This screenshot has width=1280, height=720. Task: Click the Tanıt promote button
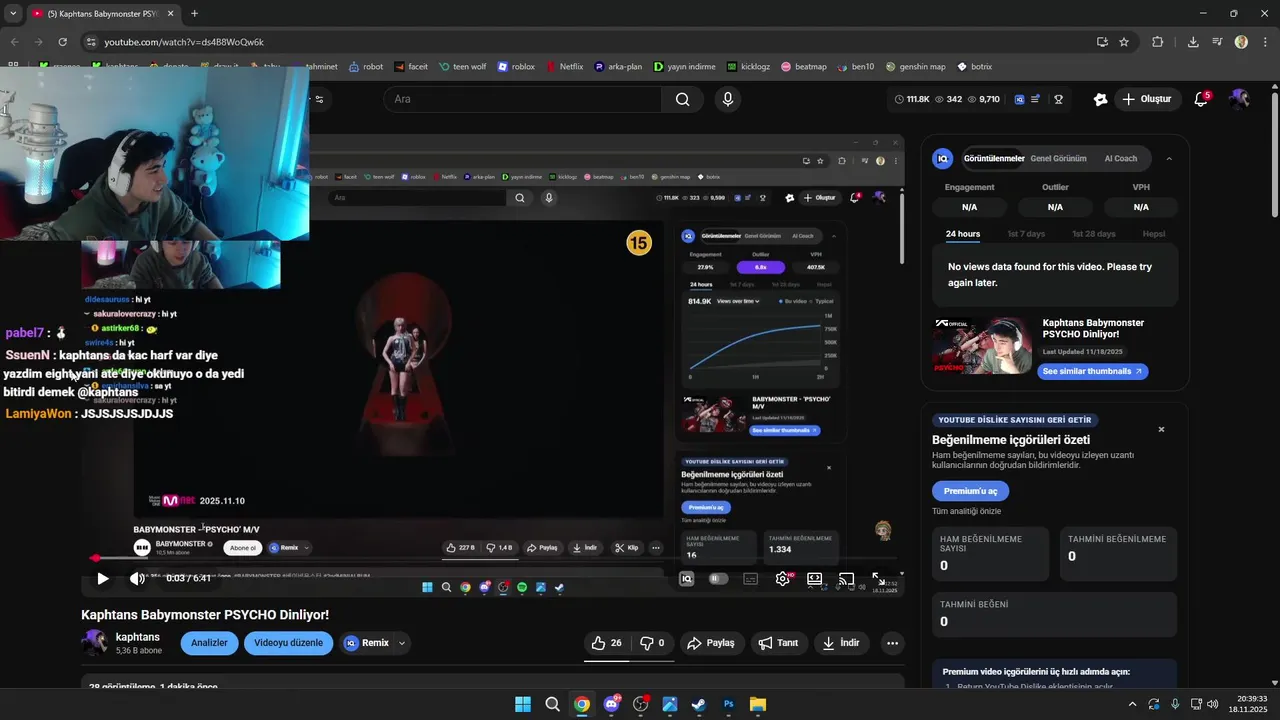pyautogui.click(x=779, y=643)
